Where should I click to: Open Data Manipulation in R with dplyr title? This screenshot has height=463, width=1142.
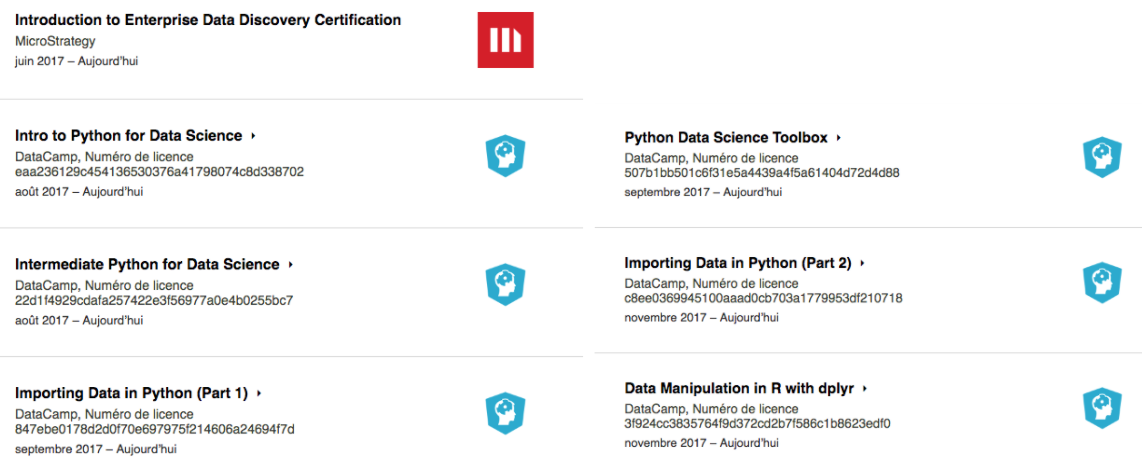(x=739, y=389)
